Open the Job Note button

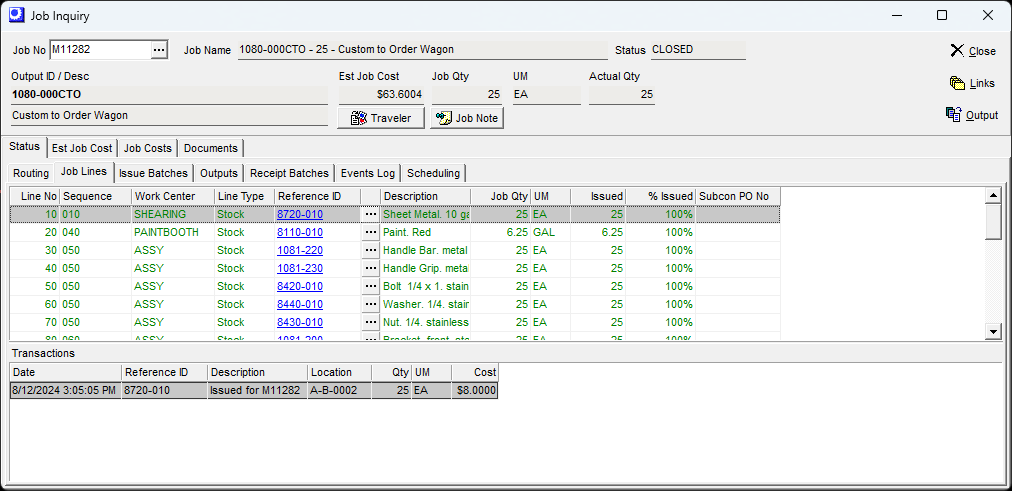pyautogui.click(x=467, y=118)
